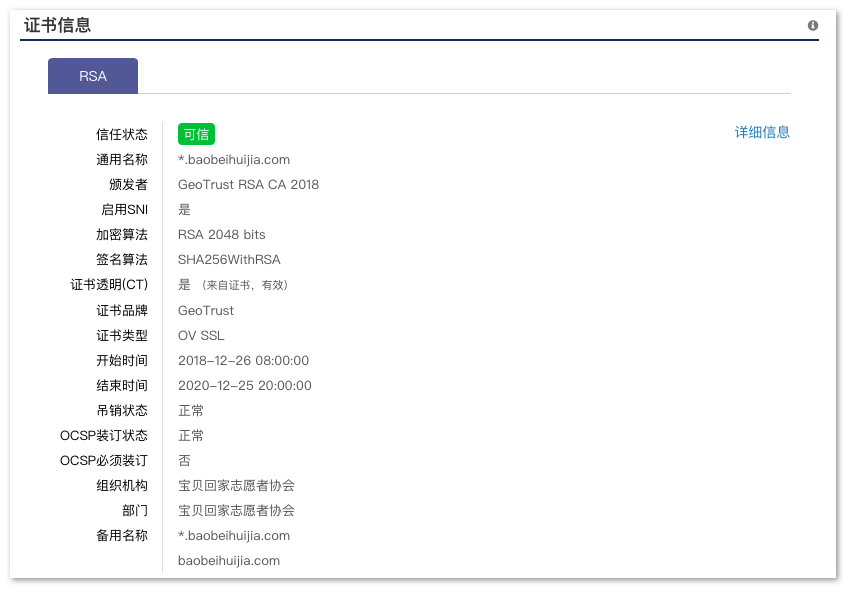Screen dimensions: 854x596
Task: Click the 证书类型 field label
Action: click(122, 336)
